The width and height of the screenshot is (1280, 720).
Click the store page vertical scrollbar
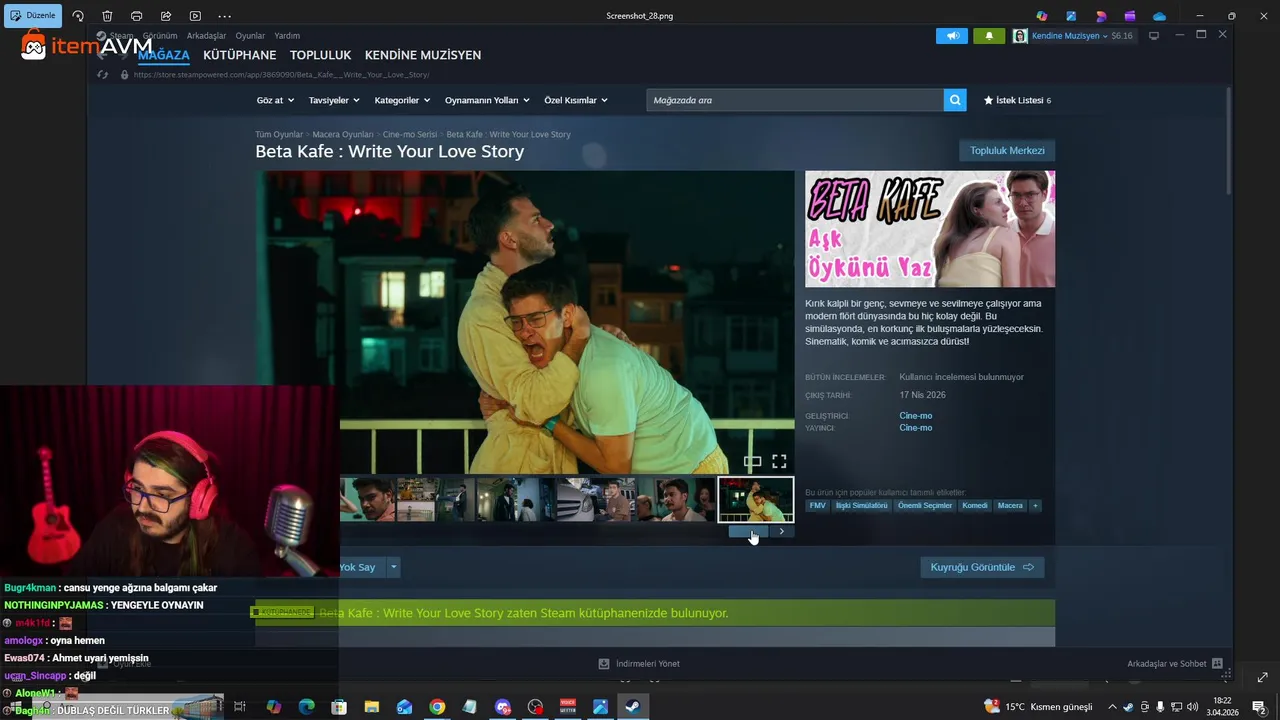click(x=1228, y=142)
